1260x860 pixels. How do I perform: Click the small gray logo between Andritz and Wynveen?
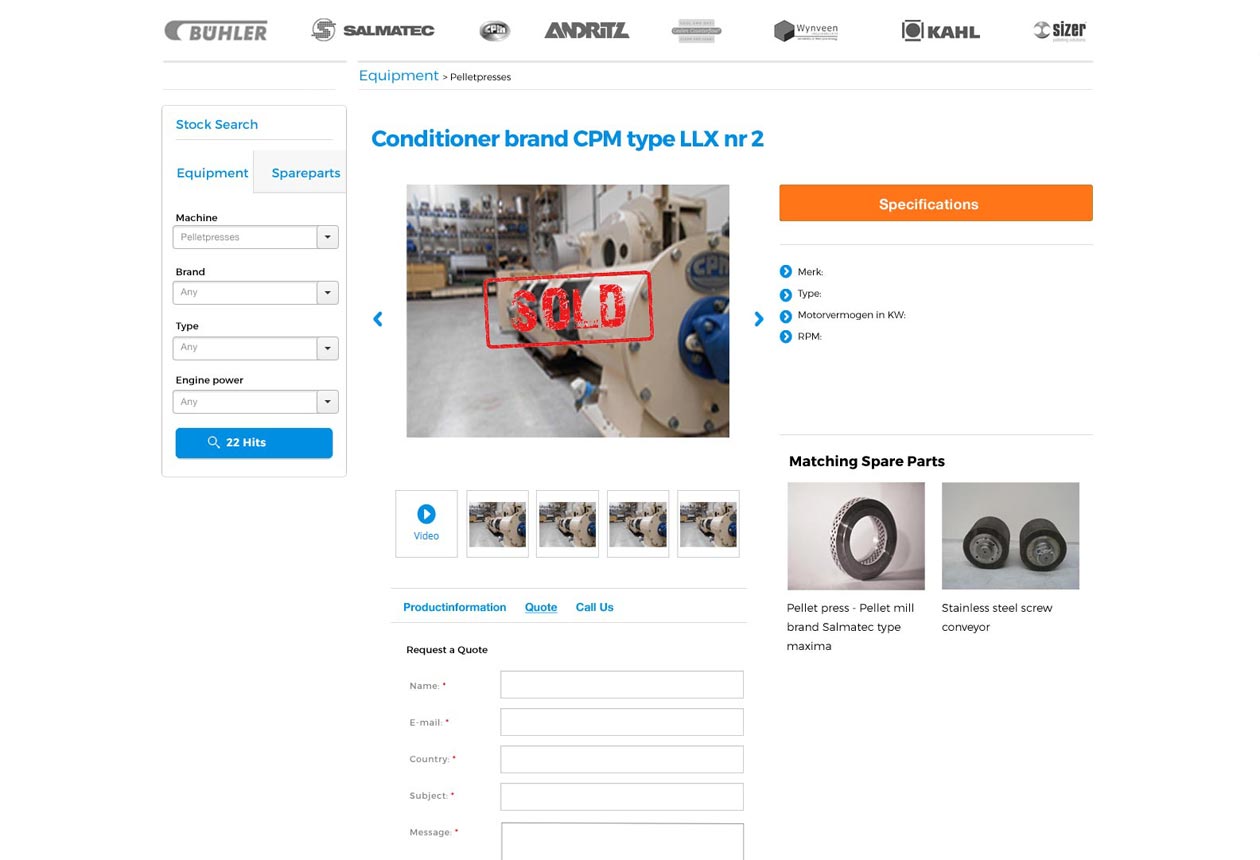[696, 31]
